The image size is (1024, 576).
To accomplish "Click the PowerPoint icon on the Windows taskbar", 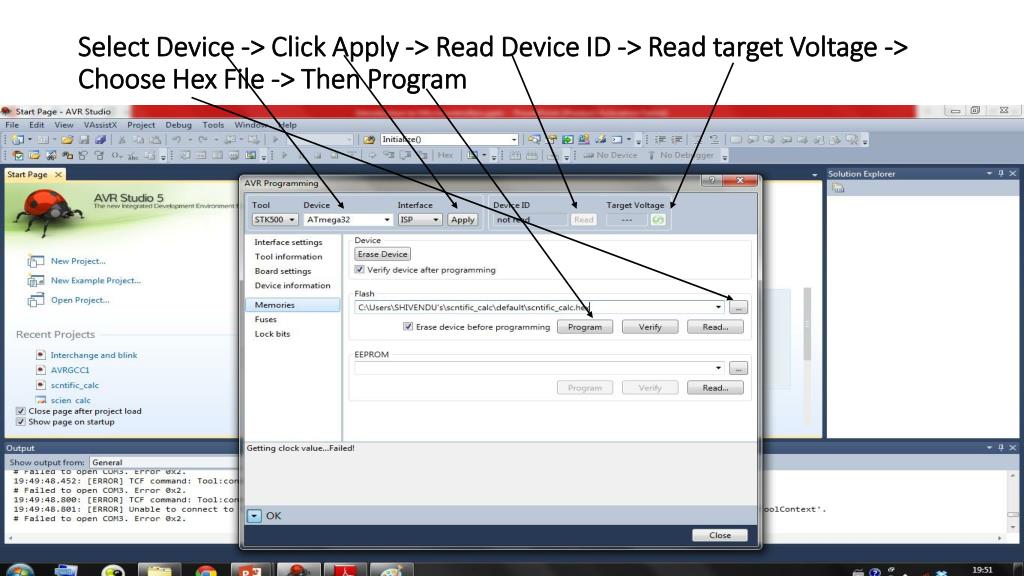I will click(250, 571).
